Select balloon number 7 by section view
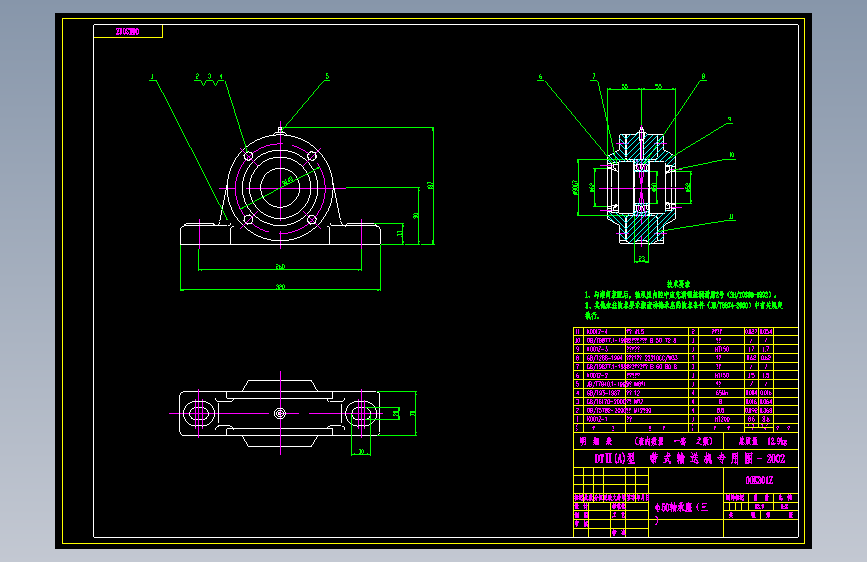The image size is (867, 562). click(x=594, y=76)
